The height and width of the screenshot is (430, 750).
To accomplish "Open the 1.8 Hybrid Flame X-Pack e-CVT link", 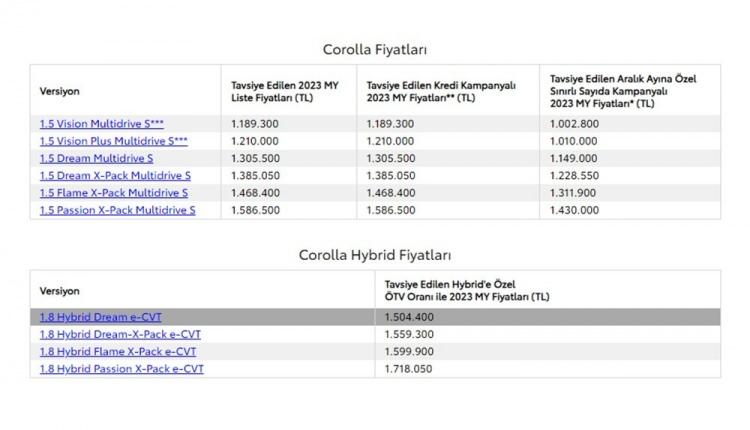I will 118,352.
